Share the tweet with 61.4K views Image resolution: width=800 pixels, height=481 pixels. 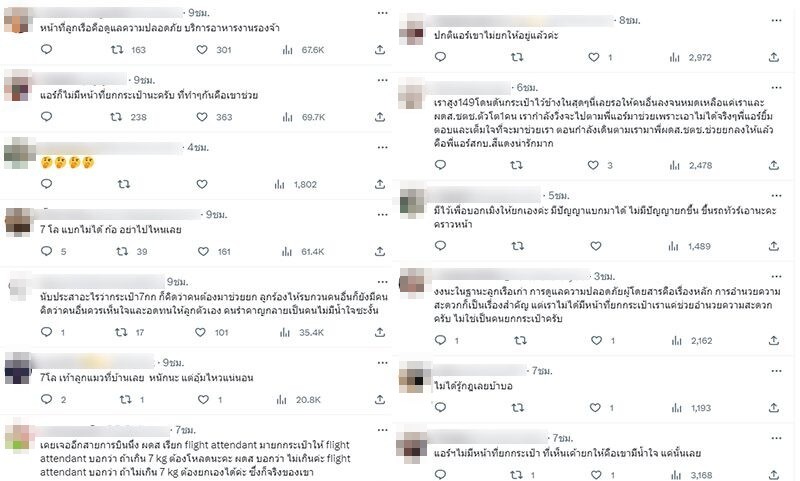(x=380, y=251)
